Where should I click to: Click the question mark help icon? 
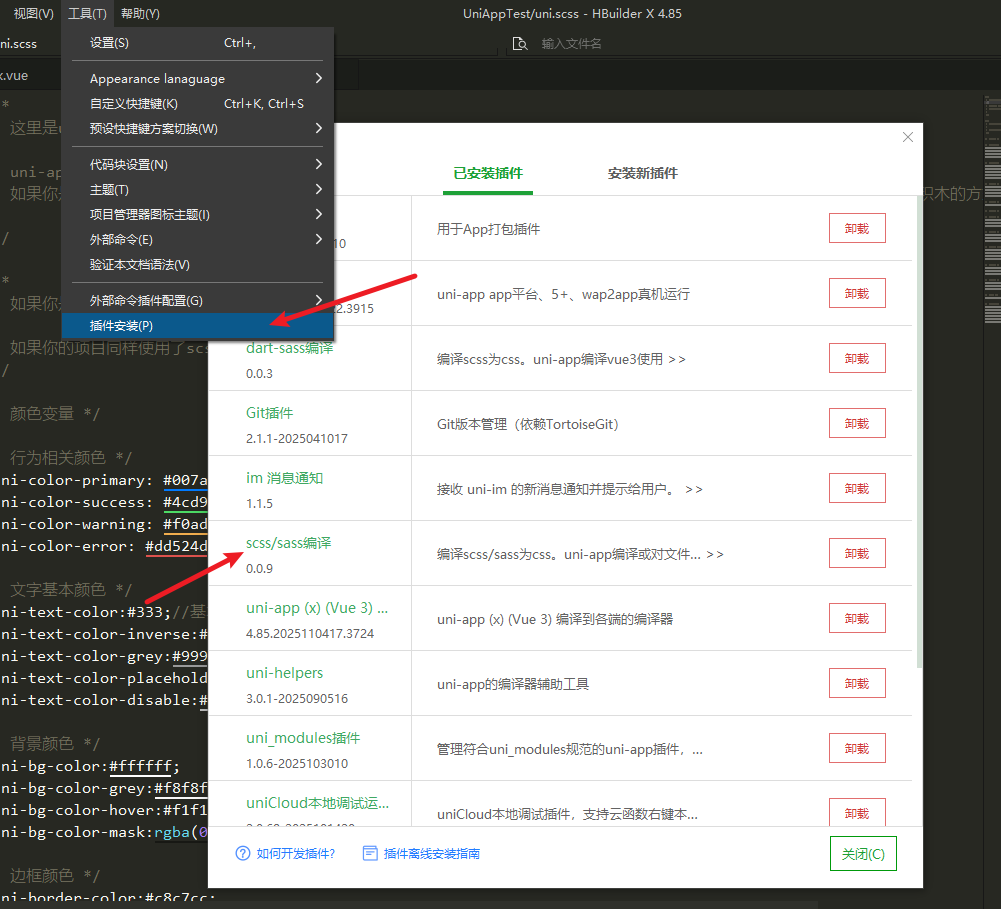pos(243,853)
